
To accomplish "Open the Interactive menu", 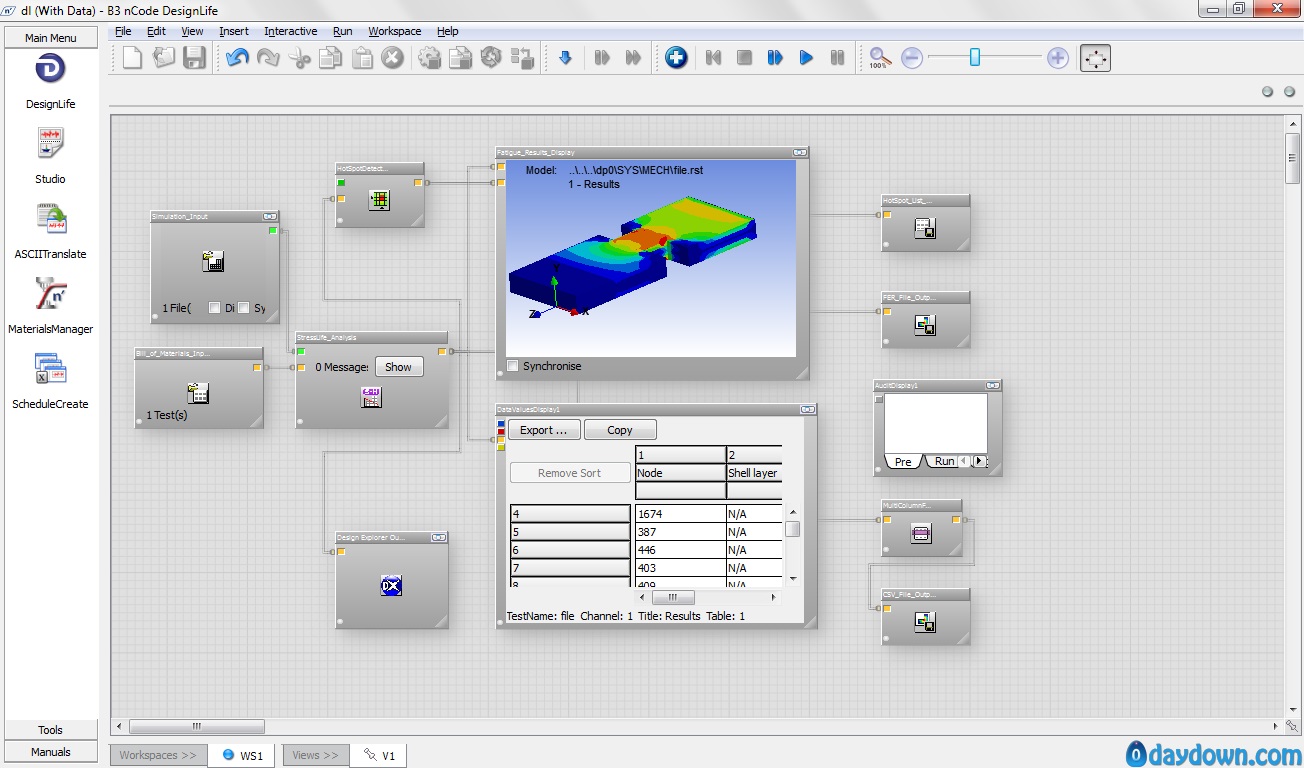I will [291, 31].
